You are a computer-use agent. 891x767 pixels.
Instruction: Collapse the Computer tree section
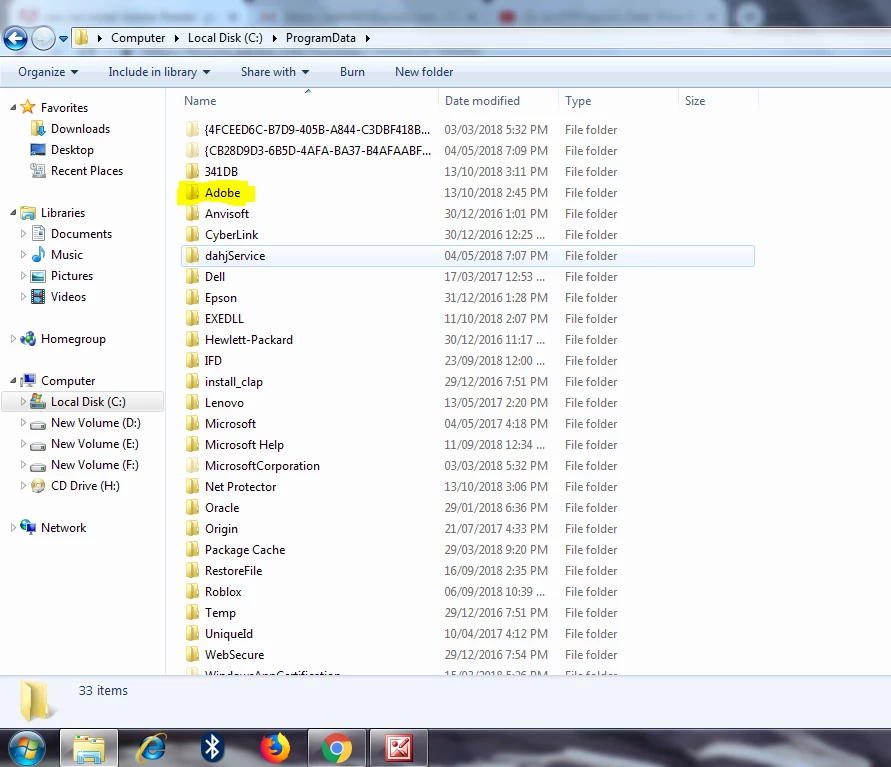13,381
